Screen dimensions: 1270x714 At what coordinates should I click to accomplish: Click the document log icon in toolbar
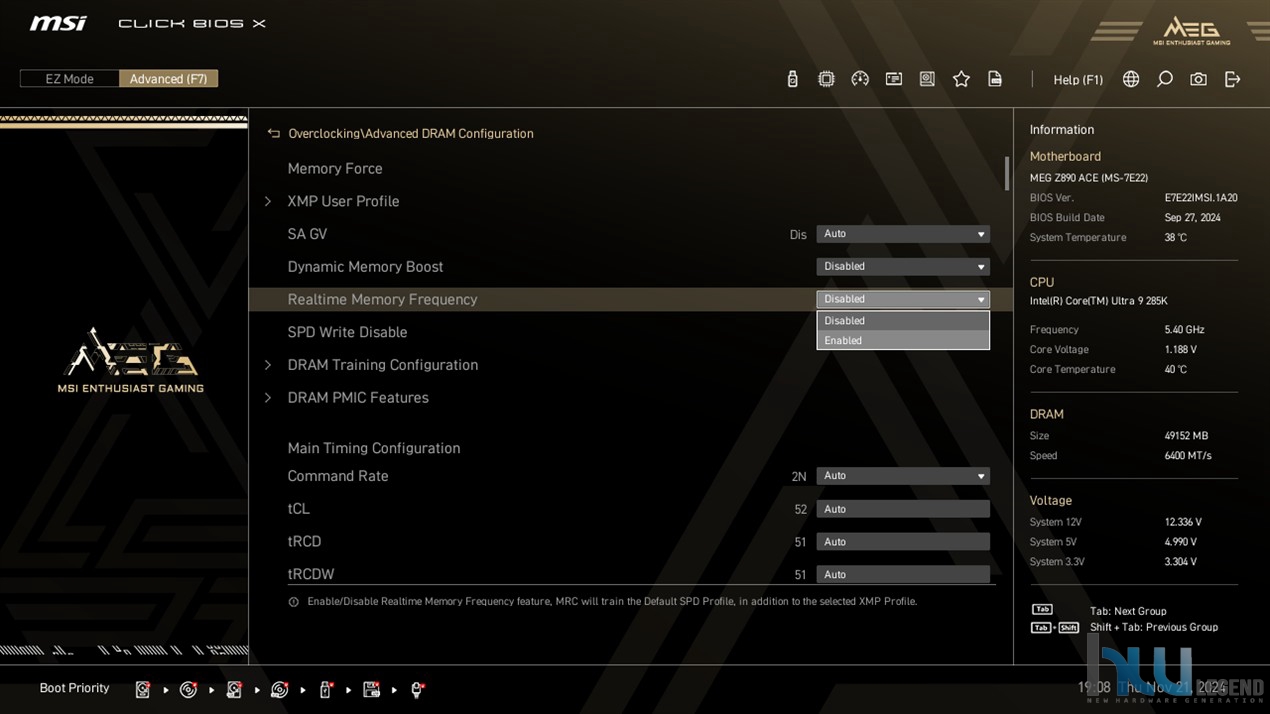pos(995,79)
